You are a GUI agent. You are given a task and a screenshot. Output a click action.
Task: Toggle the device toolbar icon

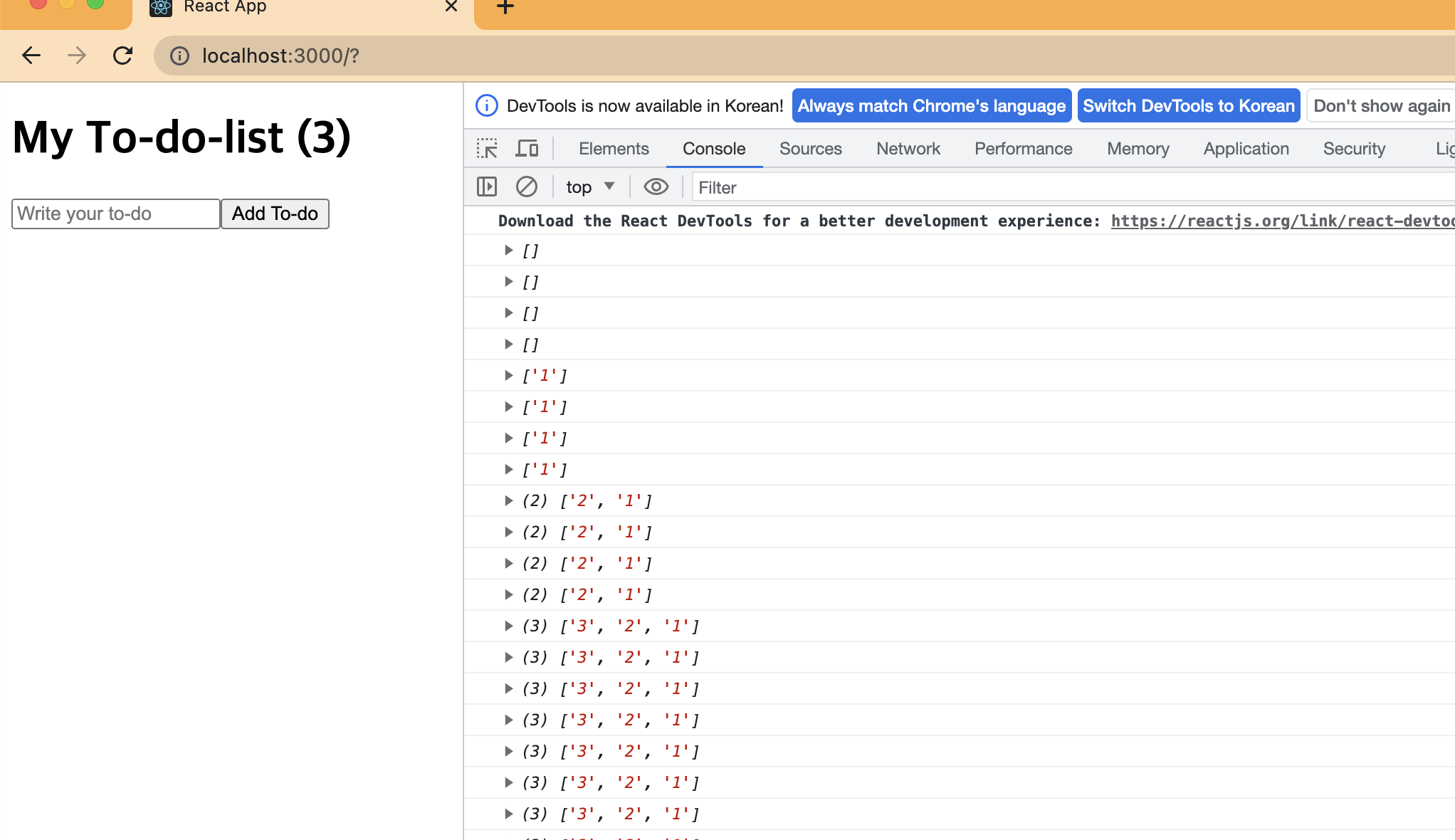527,149
